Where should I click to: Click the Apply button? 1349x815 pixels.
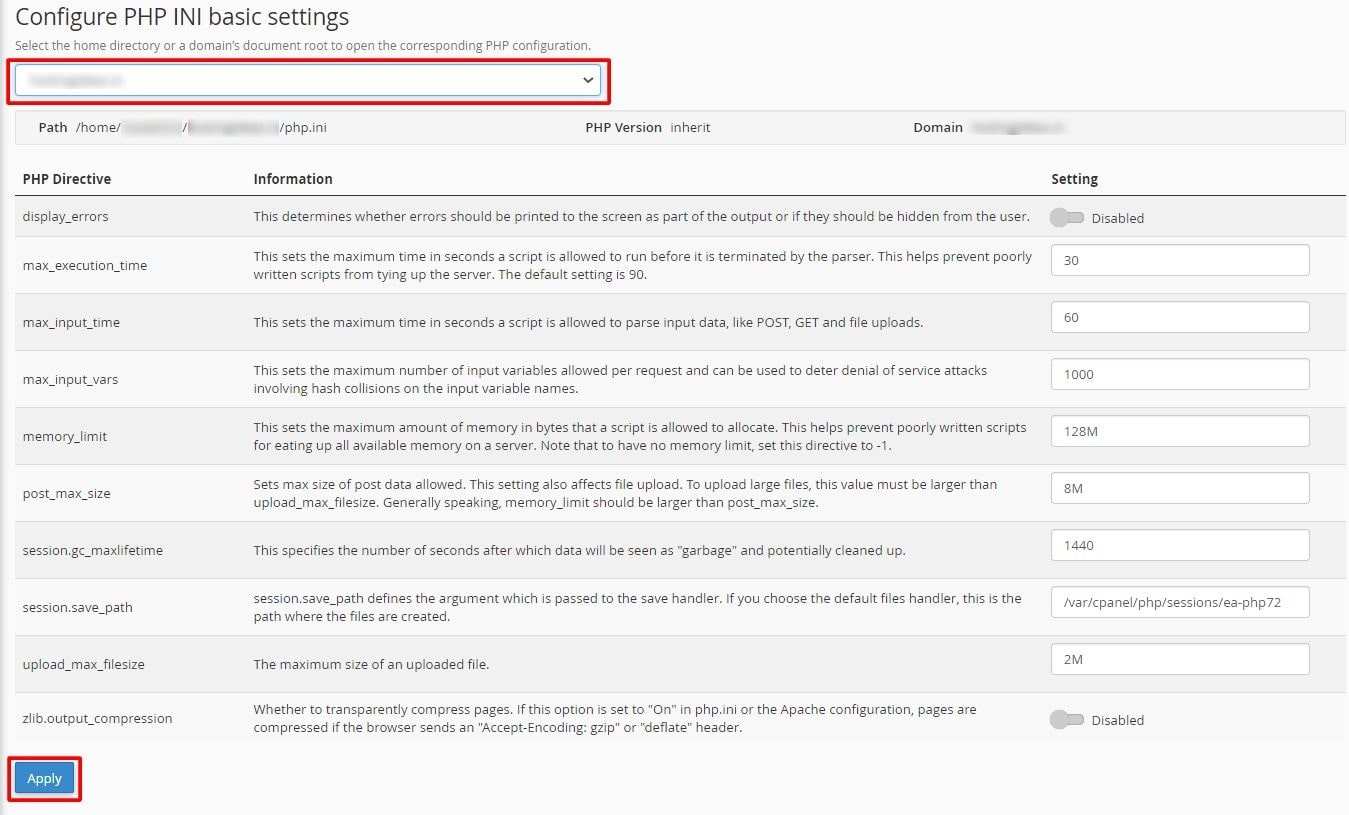tap(45, 778)
